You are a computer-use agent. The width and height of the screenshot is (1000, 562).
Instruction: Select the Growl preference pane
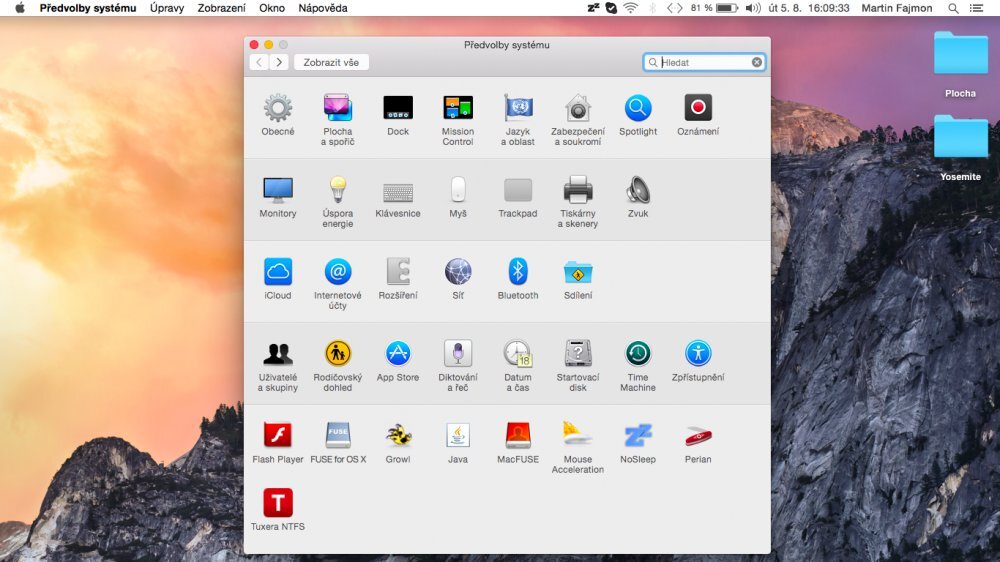click(x=398, y=436)
